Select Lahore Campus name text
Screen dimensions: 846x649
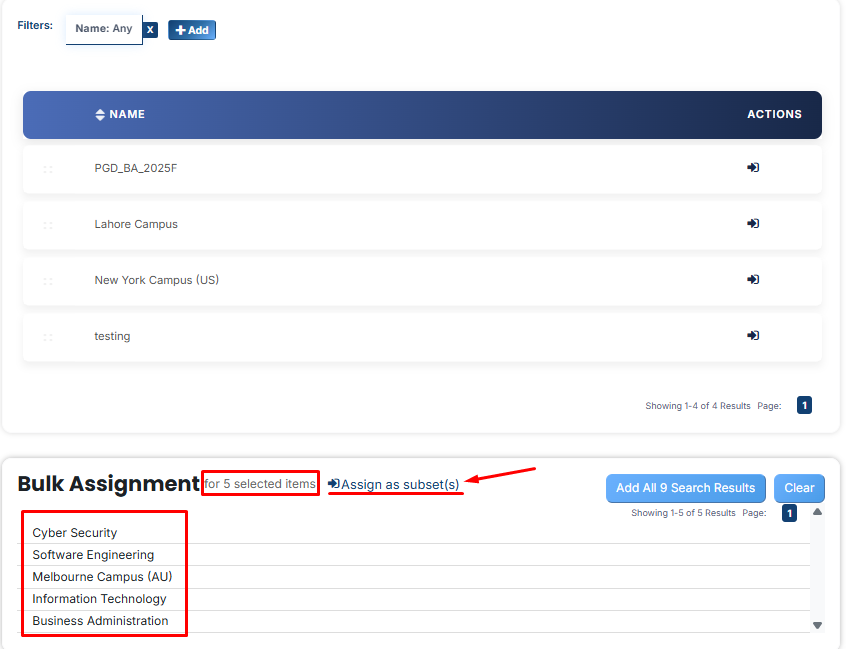[x=136, y=224]
